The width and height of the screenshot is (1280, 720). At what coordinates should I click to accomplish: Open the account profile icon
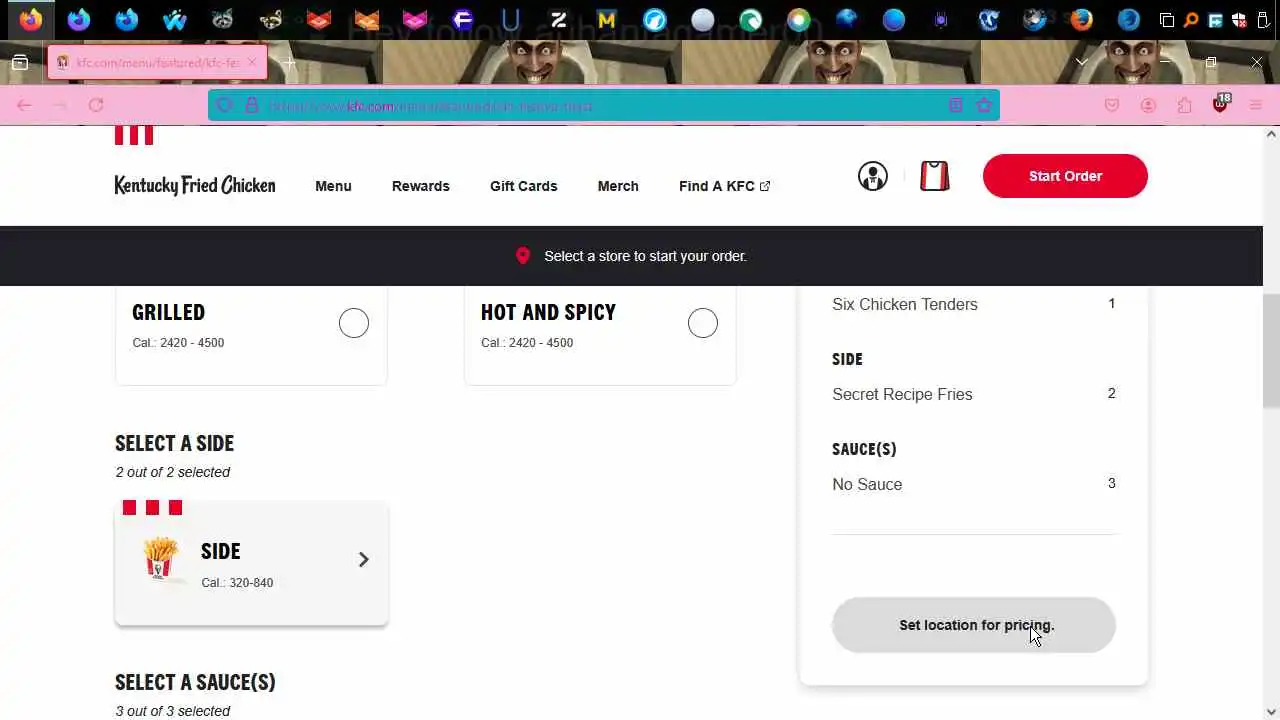pyautogui.click(x=872, y=176)
